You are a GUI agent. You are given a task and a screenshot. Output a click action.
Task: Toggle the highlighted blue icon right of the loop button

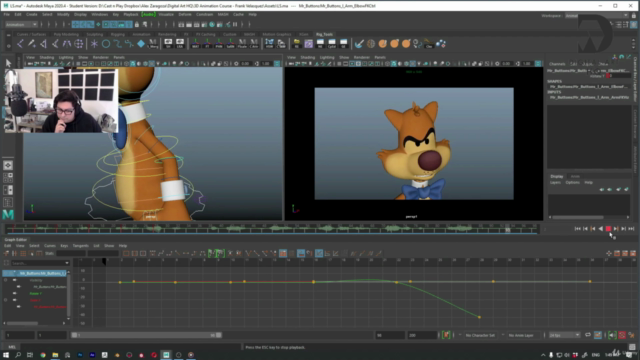pyautogui.click(x=598, y=335)
